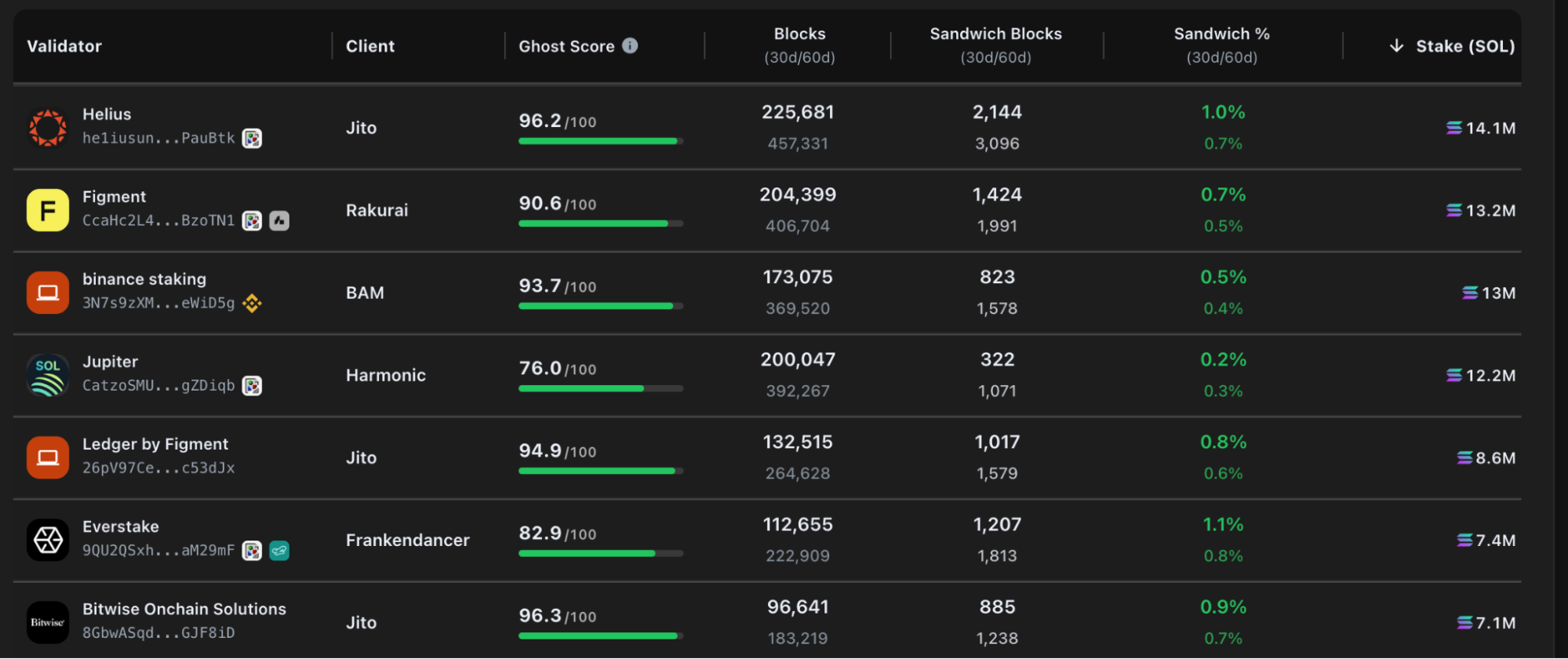Screen dimensions: 1568x659
Task: Click the Helius validator logo
Action: pos(48,128)
